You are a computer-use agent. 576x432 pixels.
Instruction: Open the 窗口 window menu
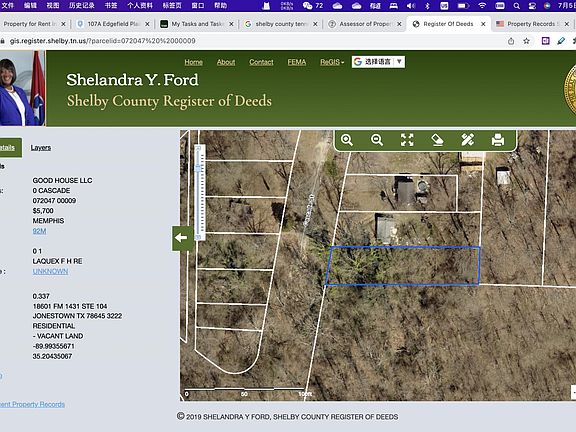point(198,6)
